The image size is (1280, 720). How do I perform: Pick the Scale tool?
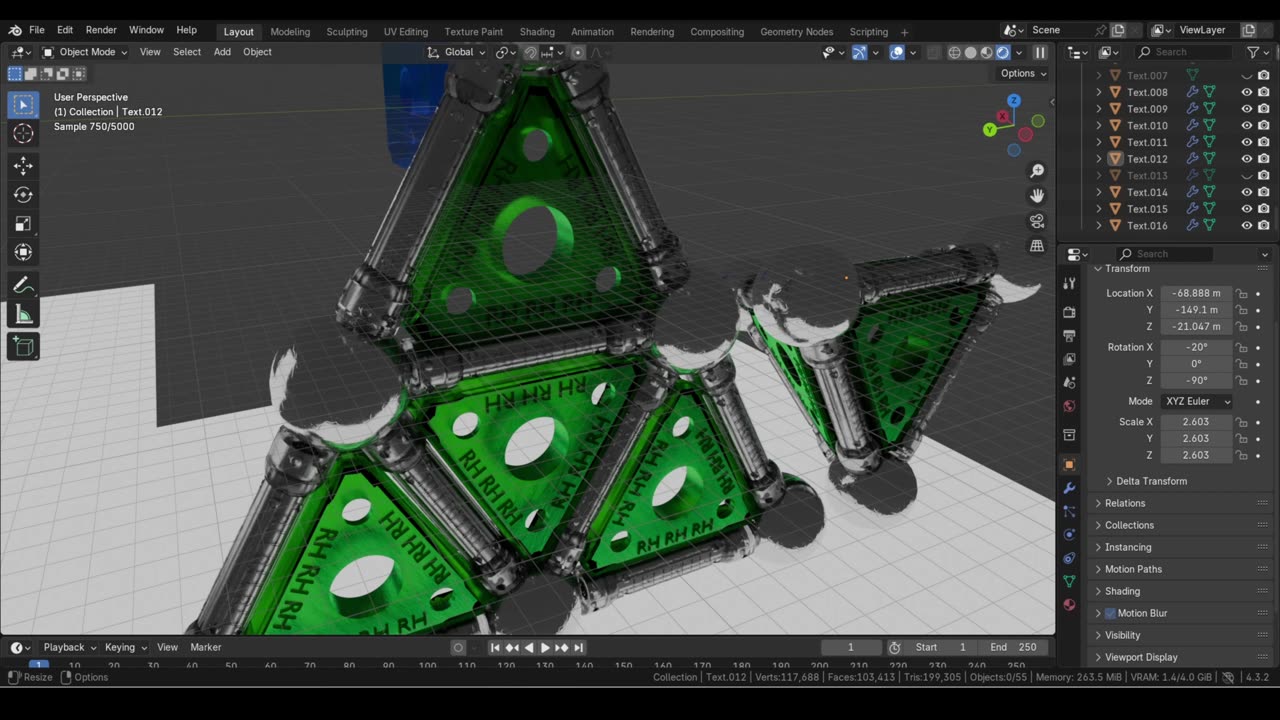23,224
